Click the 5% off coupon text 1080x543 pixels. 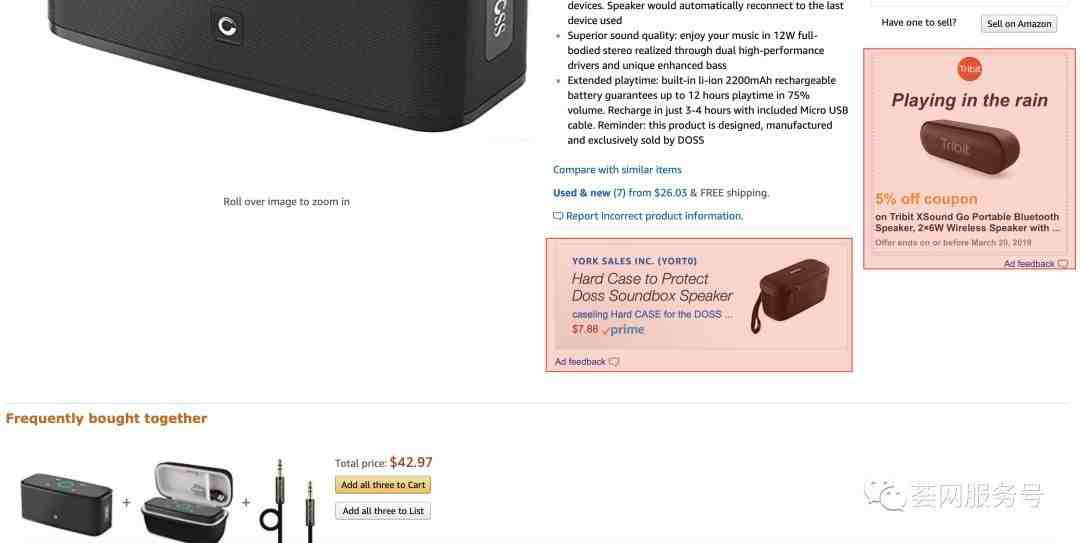click(x=926, y=198)
